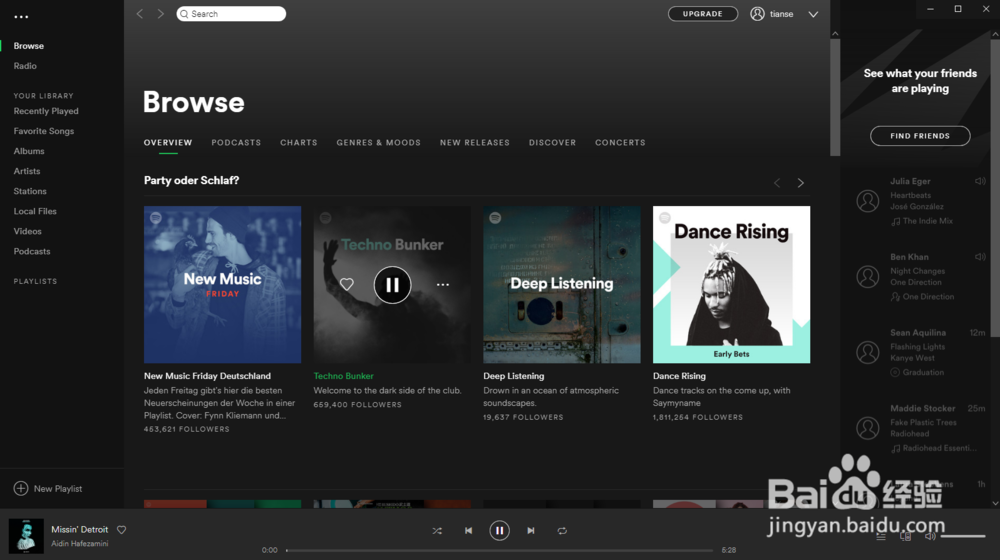Open Maddie Stocker's friend avatar
Screen dimensions: 1000x560
867,428
